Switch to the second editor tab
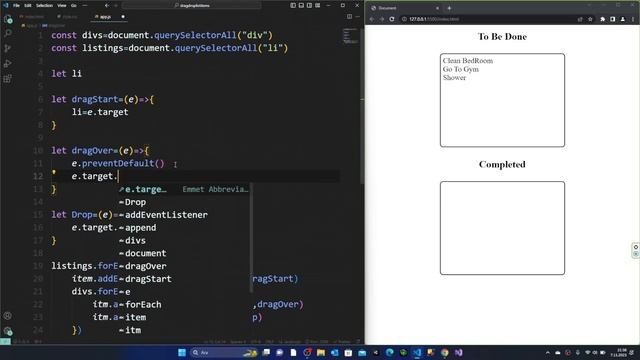 (x=70, y=17)
